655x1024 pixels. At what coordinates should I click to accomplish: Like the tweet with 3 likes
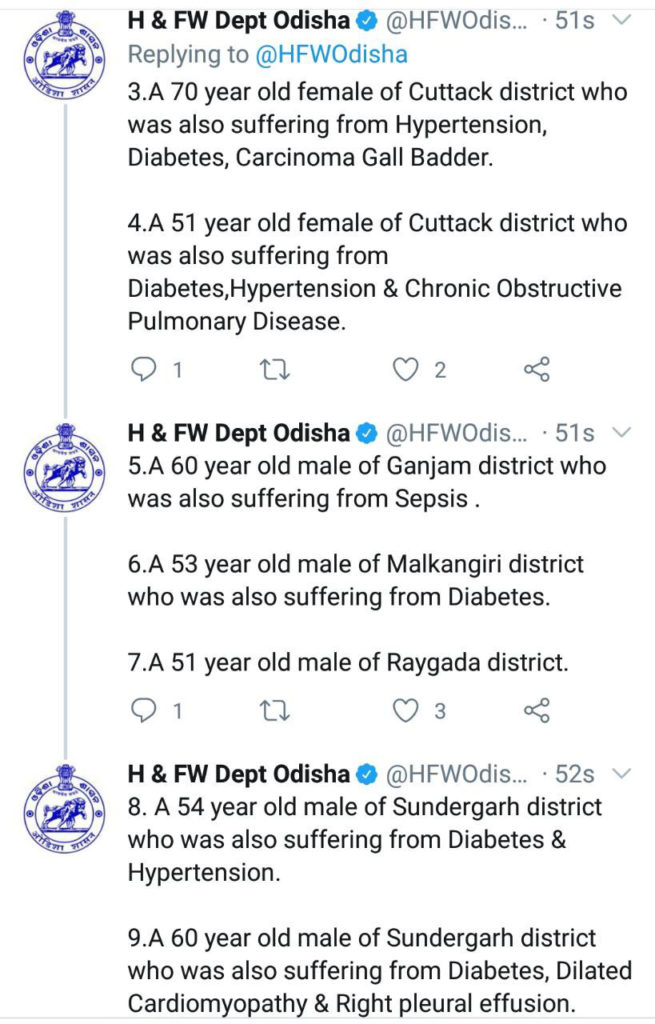pyautogui.click(x=405, y=711)
